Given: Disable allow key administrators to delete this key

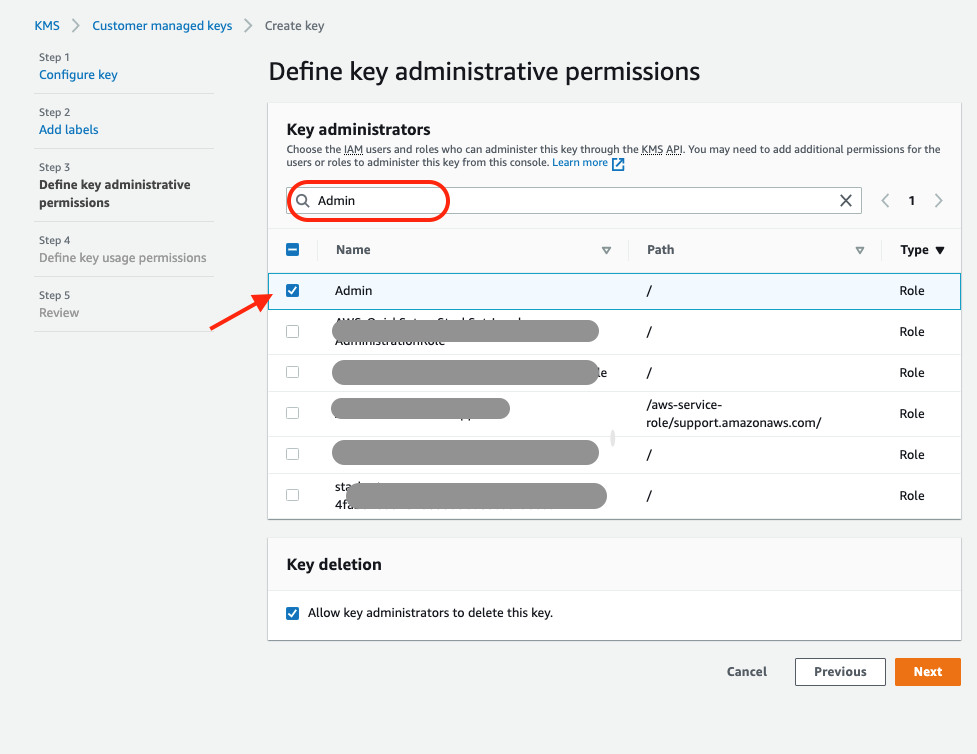Looking at the screenshot, I should (x=292, y=614).
